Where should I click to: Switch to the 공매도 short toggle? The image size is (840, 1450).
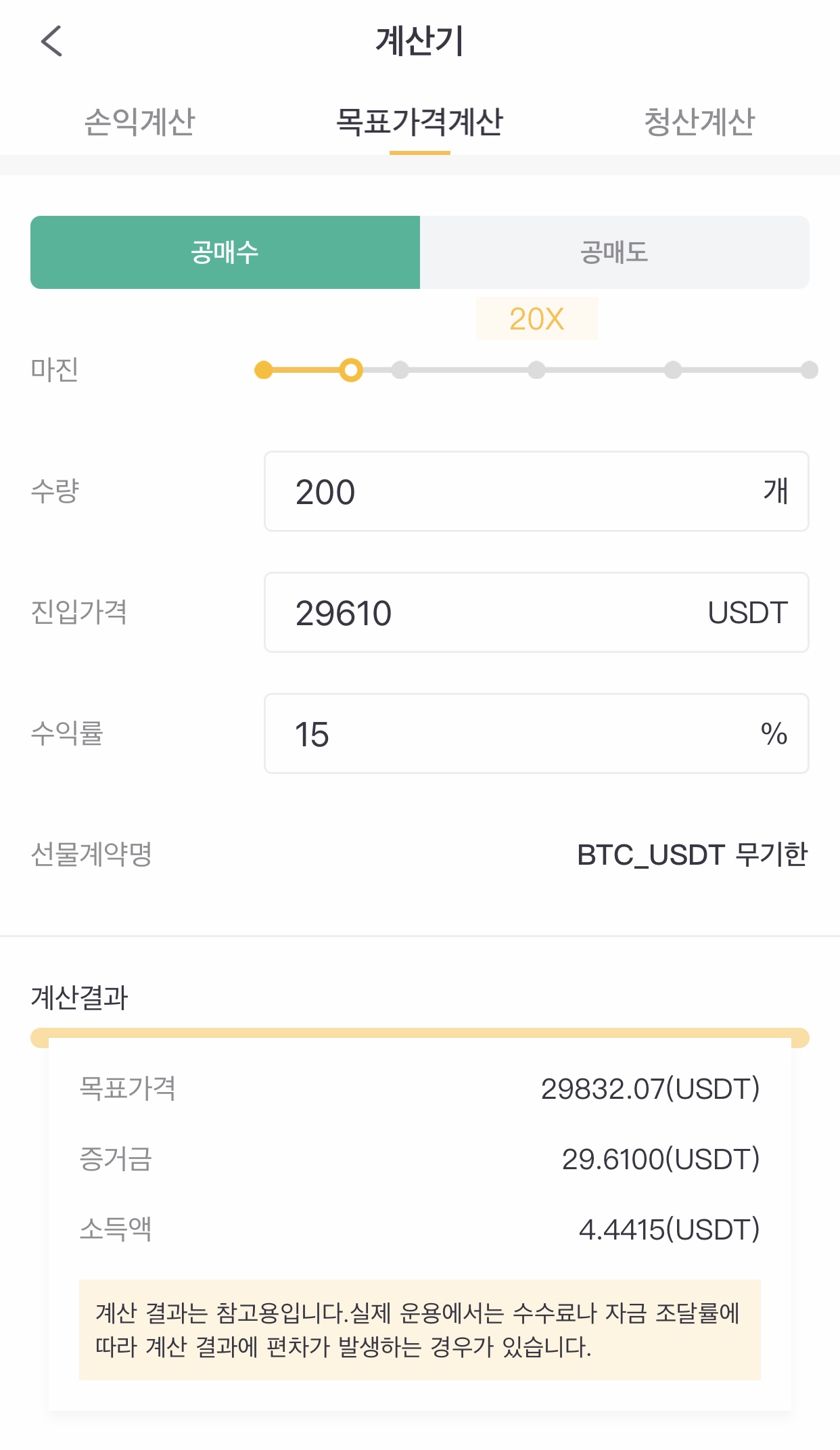615,252
